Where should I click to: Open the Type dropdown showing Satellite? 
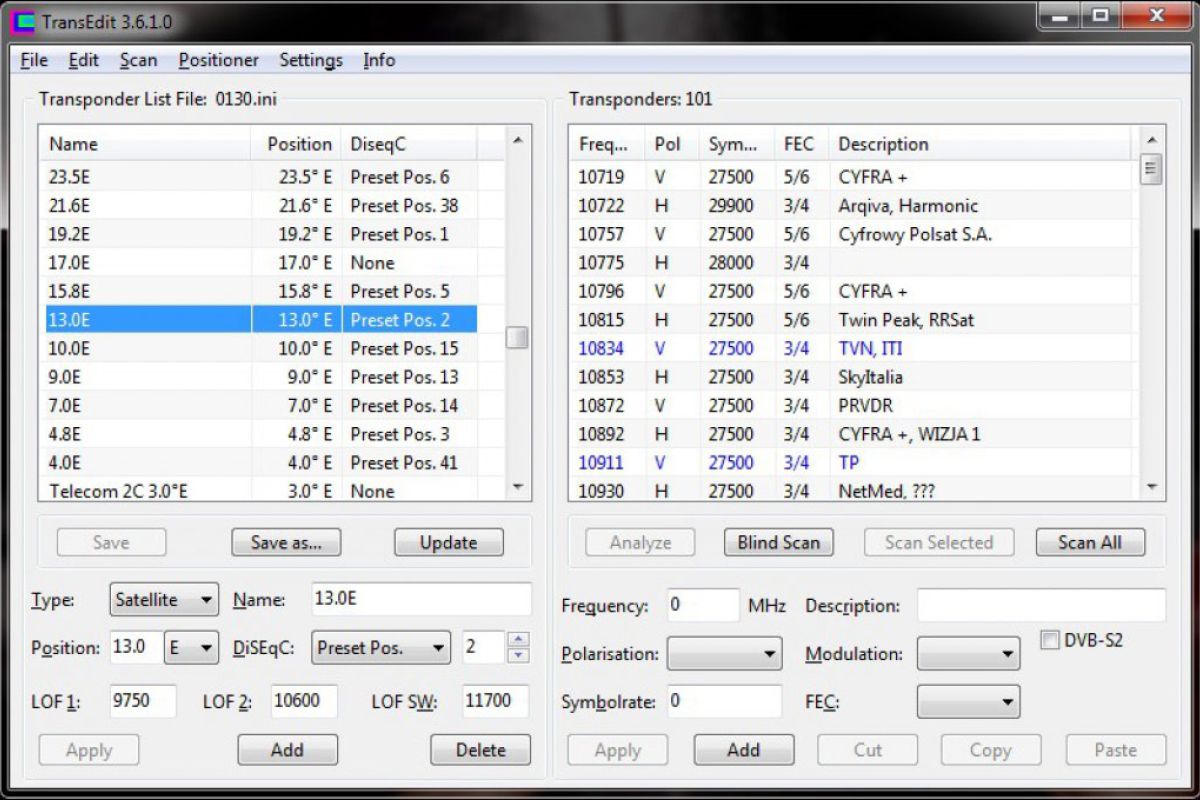pyautogui.click(x=164, y=600)
